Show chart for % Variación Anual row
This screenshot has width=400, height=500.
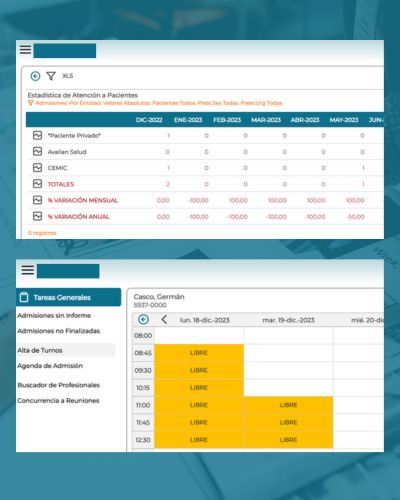pyautogui.click(x=37, y=216)
